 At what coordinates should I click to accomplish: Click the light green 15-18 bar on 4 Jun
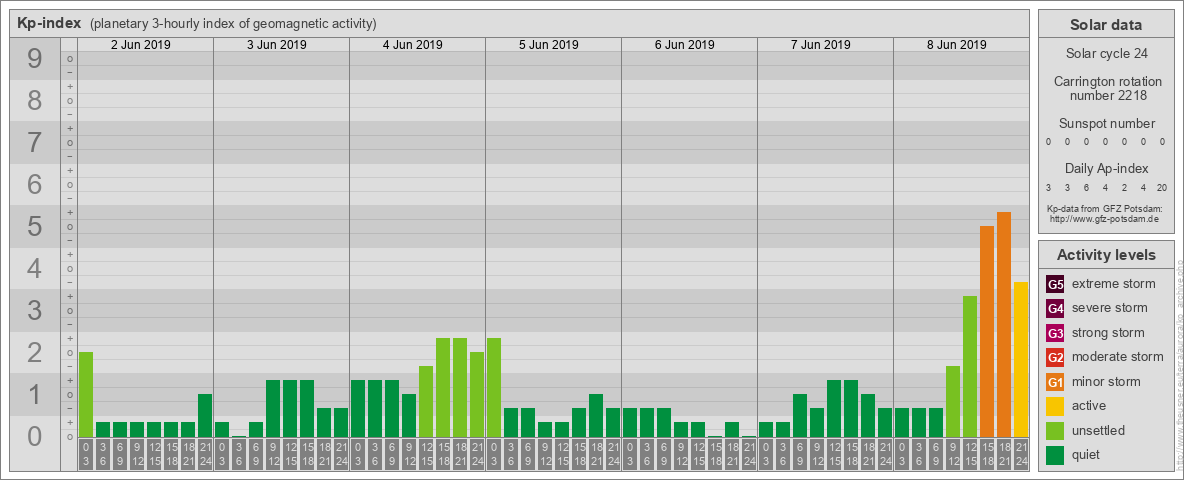(443, 387)
